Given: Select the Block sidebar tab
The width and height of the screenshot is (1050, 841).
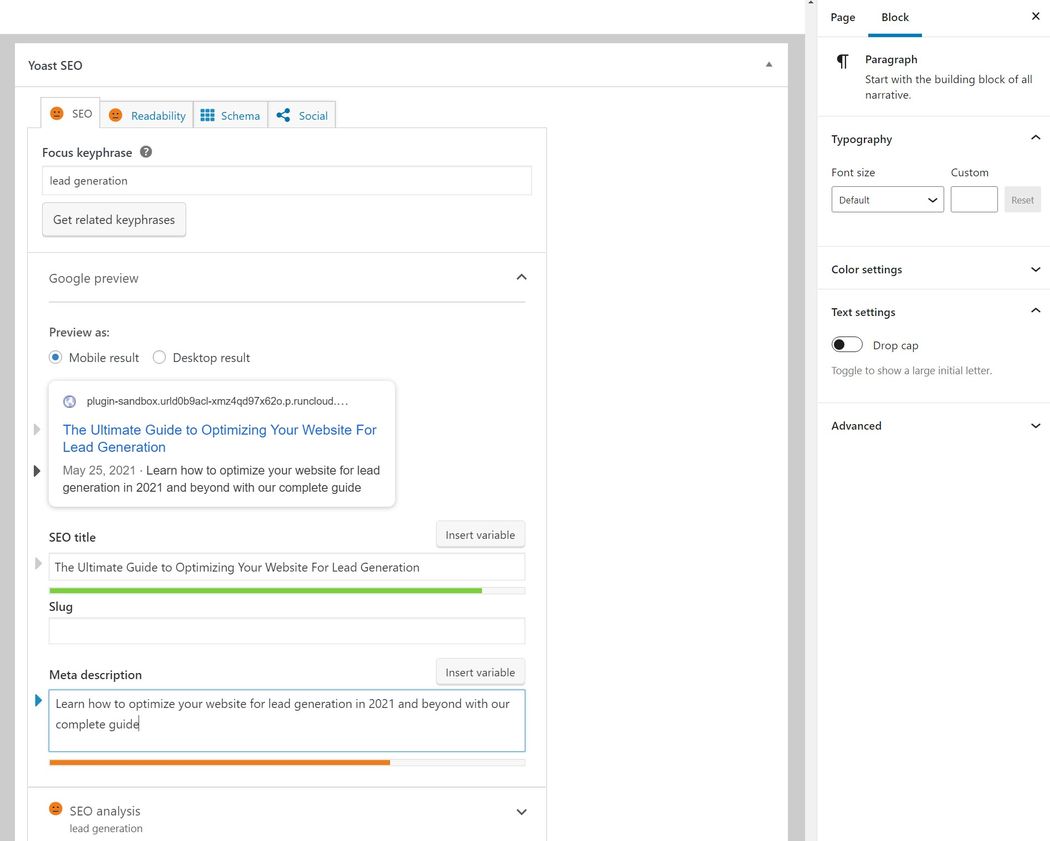Looking at the screenshot, I should [x=895, y=17].
